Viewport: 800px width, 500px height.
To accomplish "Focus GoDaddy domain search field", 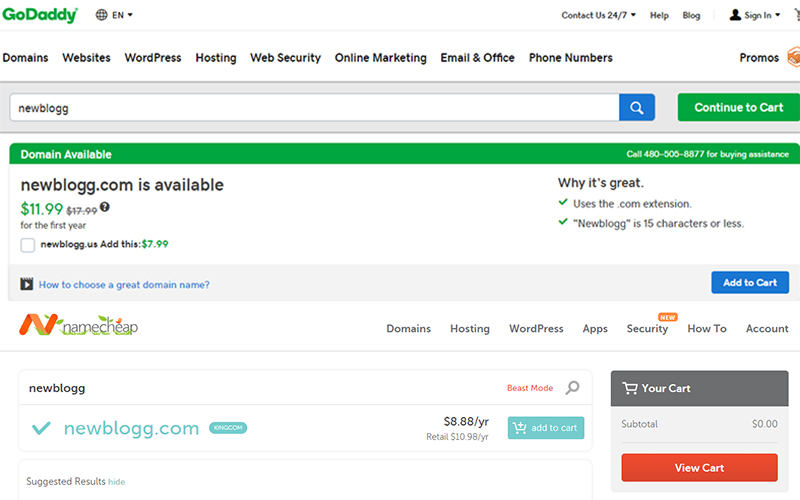I will click(x=314, y=108).
